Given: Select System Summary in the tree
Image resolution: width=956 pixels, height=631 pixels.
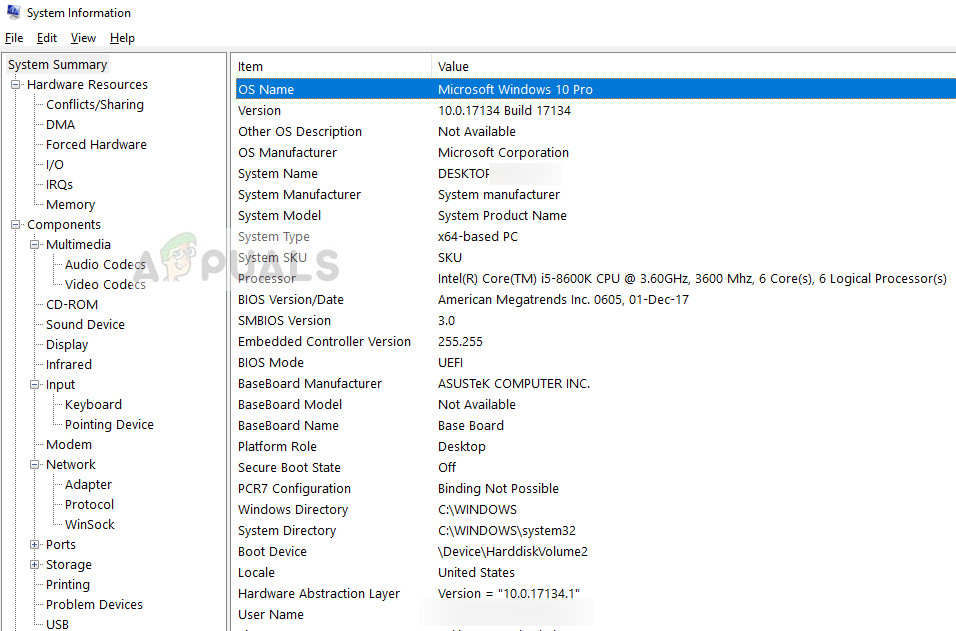Looking at the screenshot, I should [57, 65].
